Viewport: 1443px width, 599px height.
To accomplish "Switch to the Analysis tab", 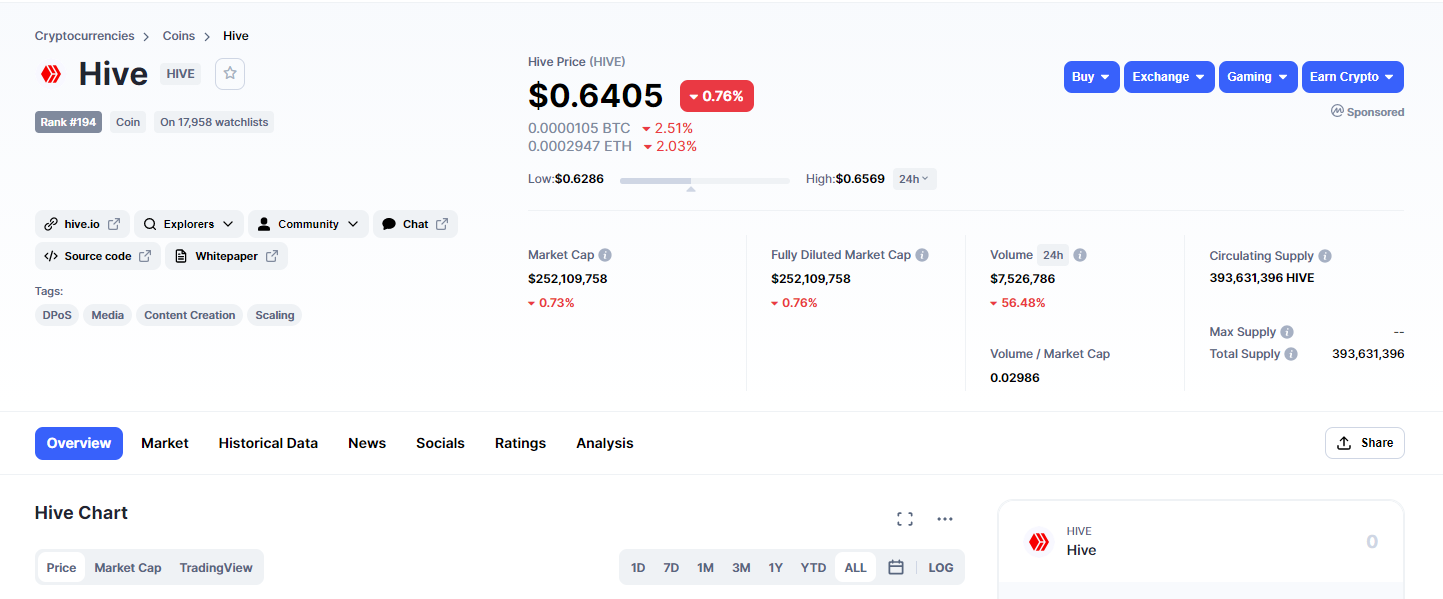I will 605,443.
